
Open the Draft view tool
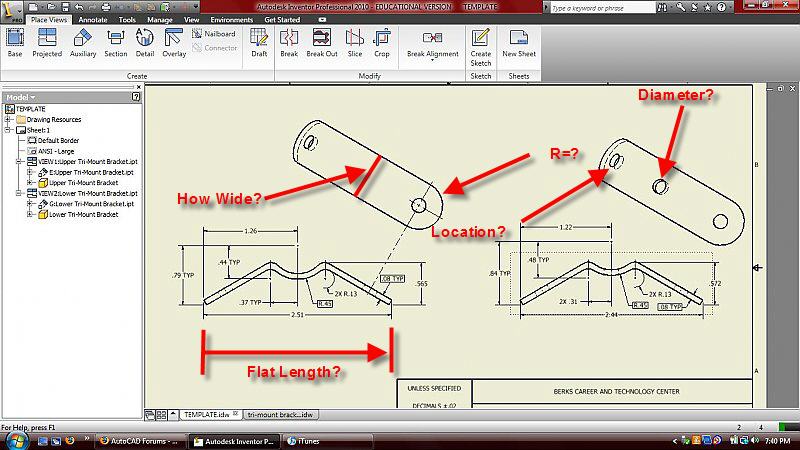pos(259,43)
